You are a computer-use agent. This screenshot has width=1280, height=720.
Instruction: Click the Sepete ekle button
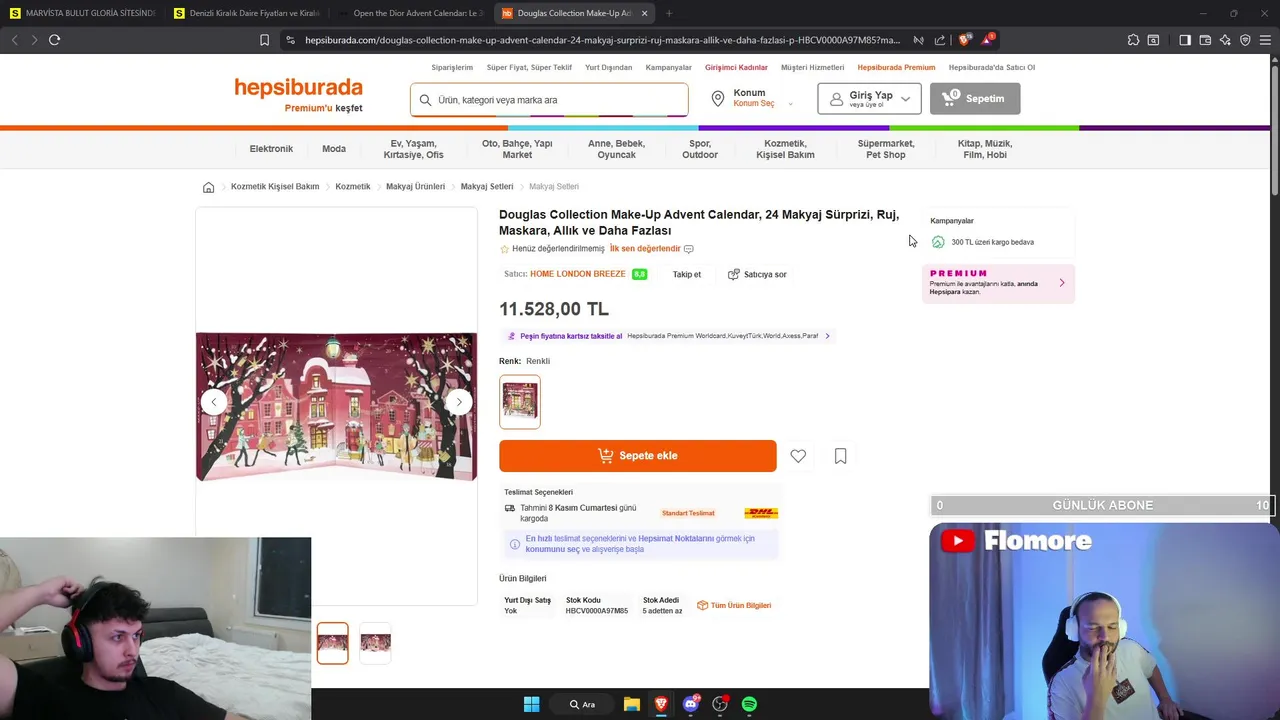tap(638, 456)
